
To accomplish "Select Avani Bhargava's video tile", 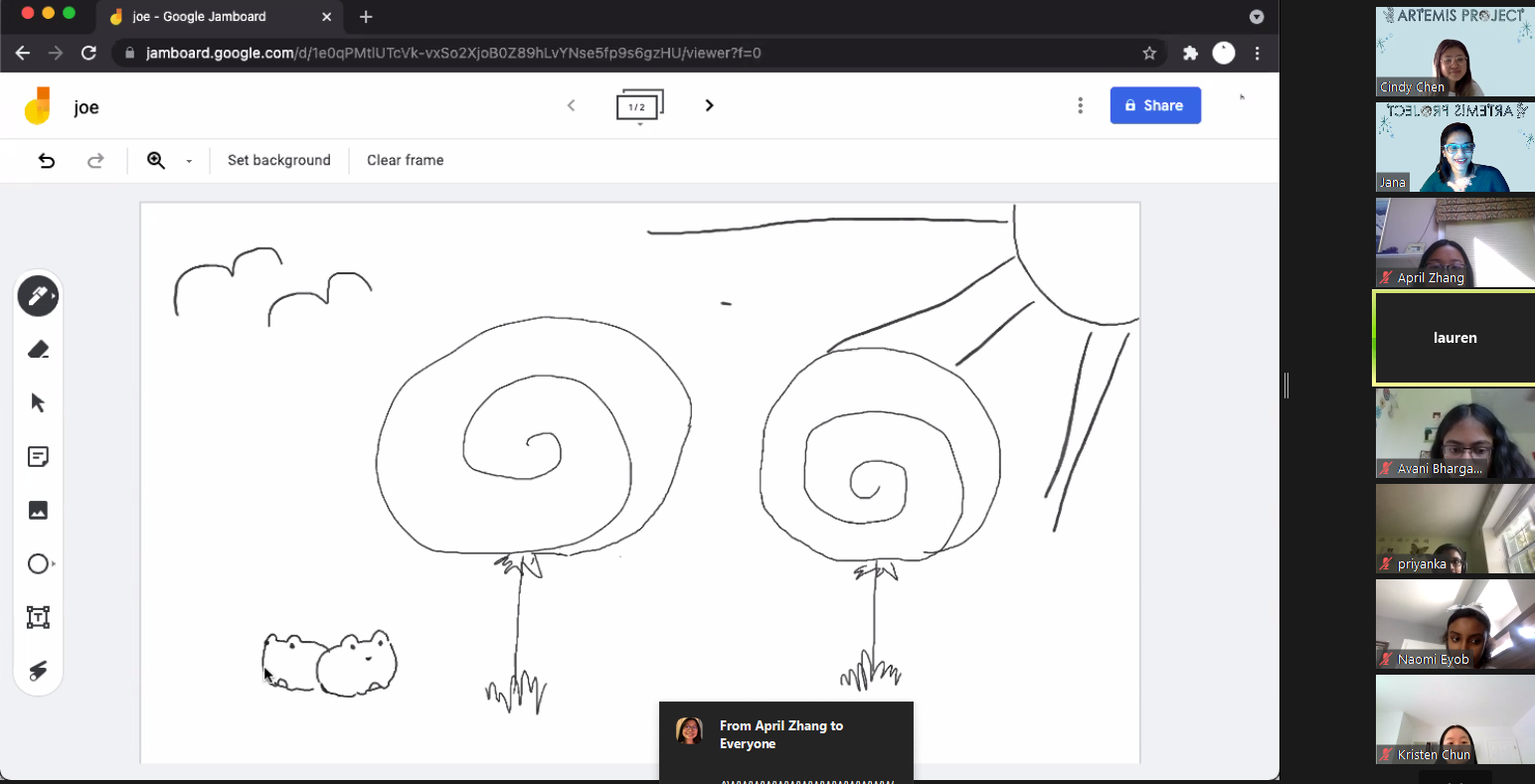I will [x=1455, y=432].
